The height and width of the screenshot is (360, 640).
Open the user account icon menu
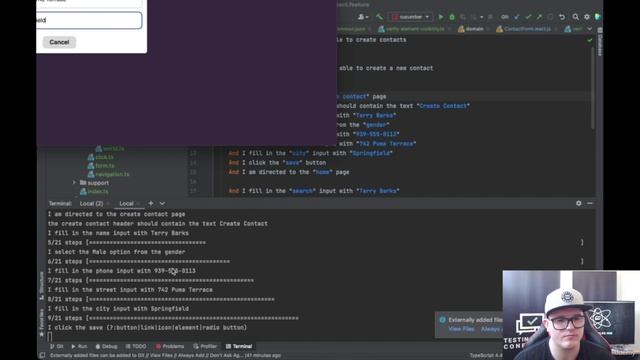[362, 17]
